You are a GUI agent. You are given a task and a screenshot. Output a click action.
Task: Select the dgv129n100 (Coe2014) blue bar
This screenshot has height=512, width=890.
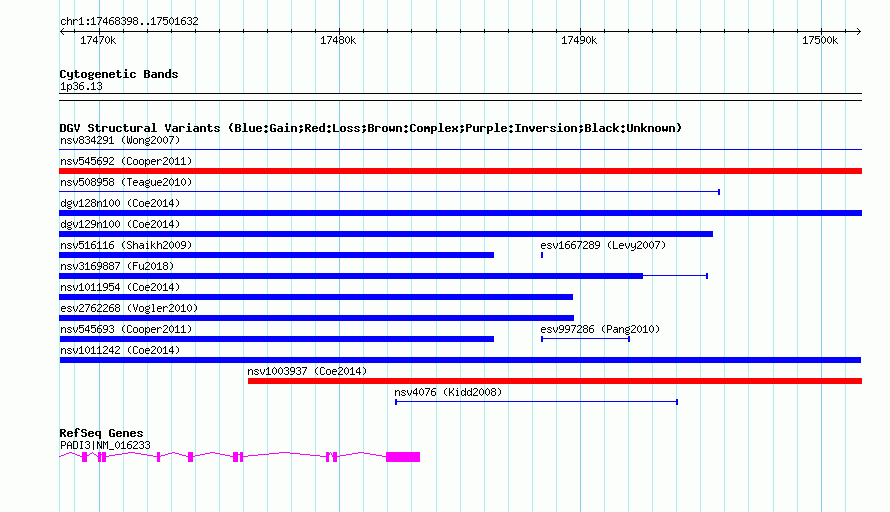(x=386, y=234)
